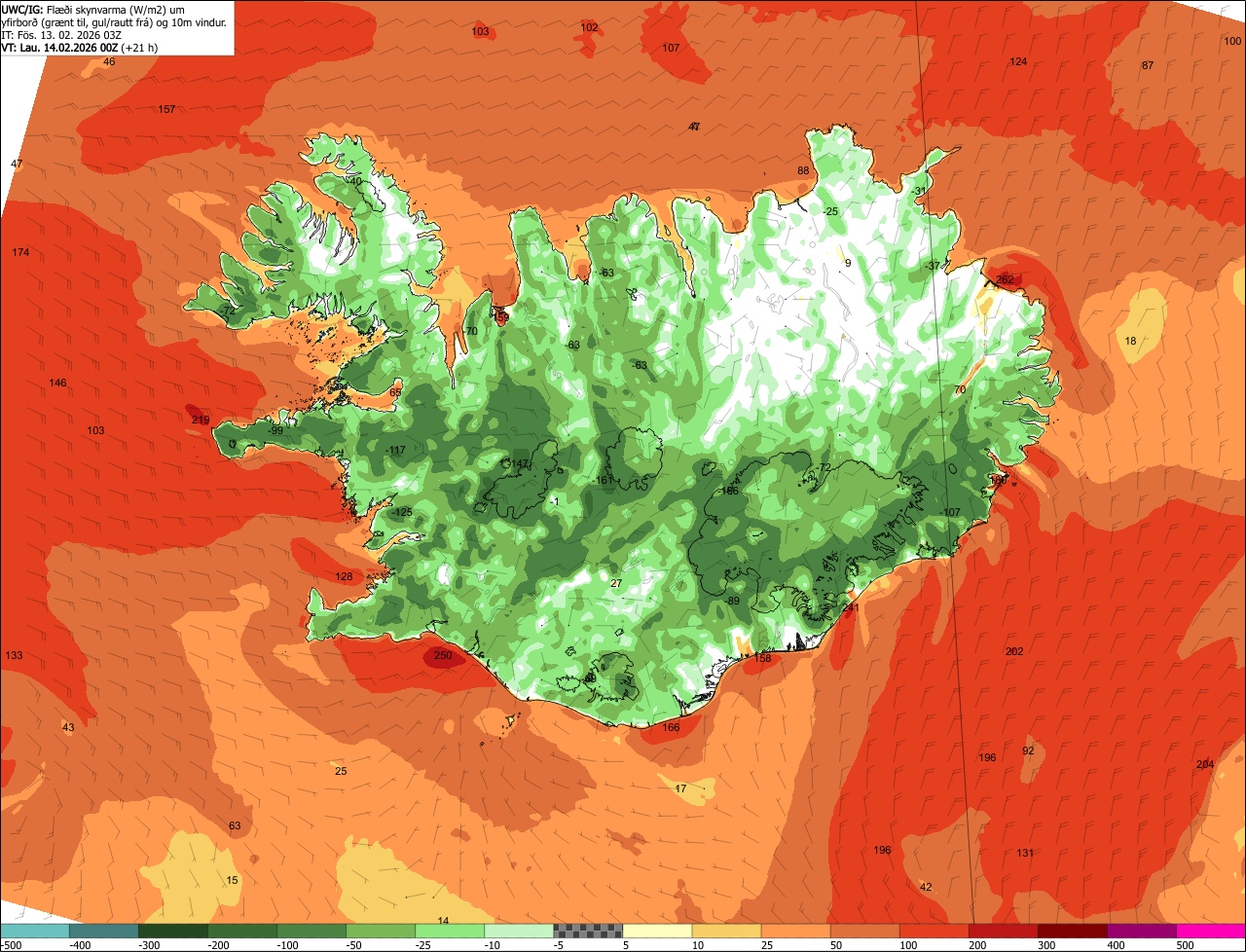Click the '262' value on the east coast
Screen dimensions: 1246x952
tap(1006, 279)
